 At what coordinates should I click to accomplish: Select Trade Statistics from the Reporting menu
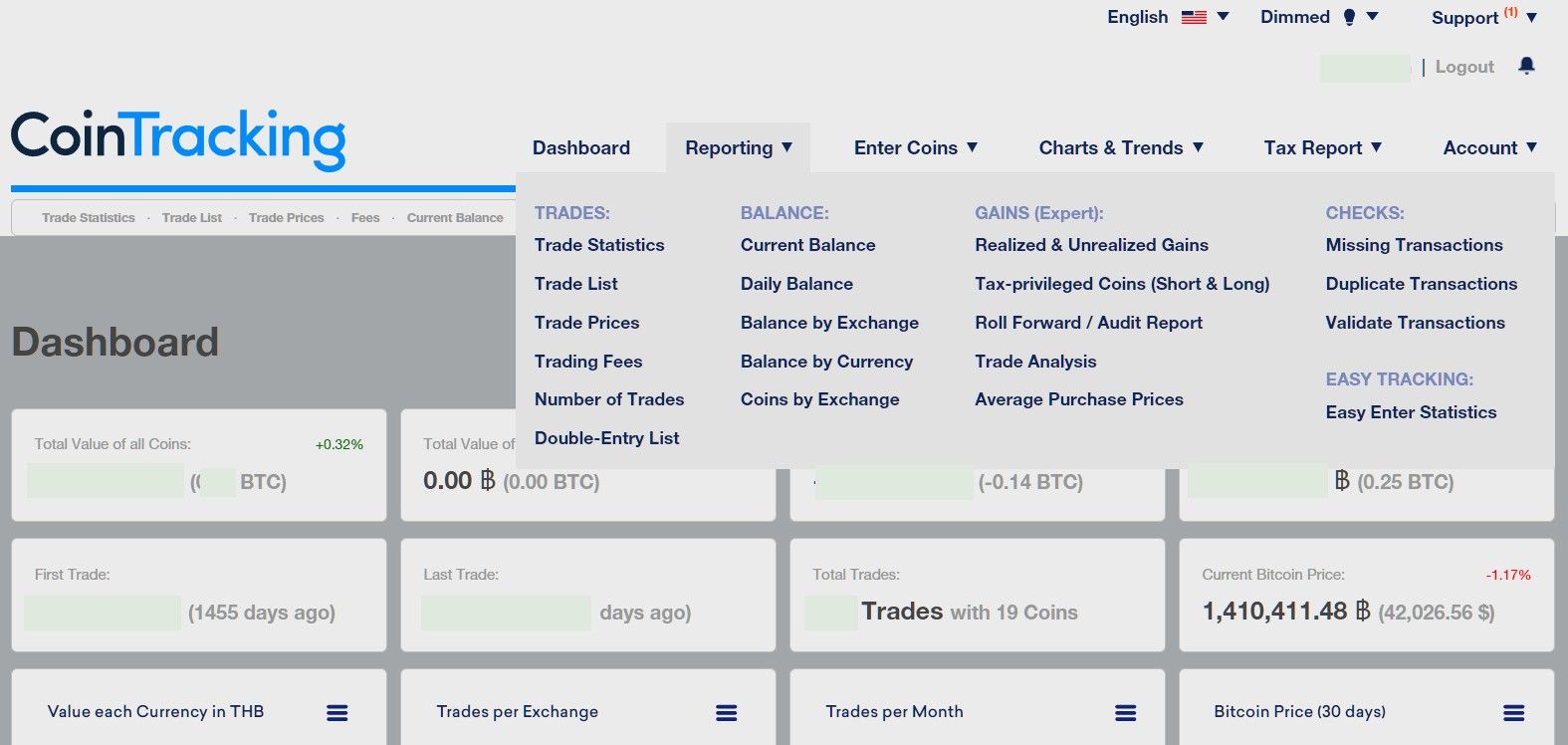[x=599, y=245]
